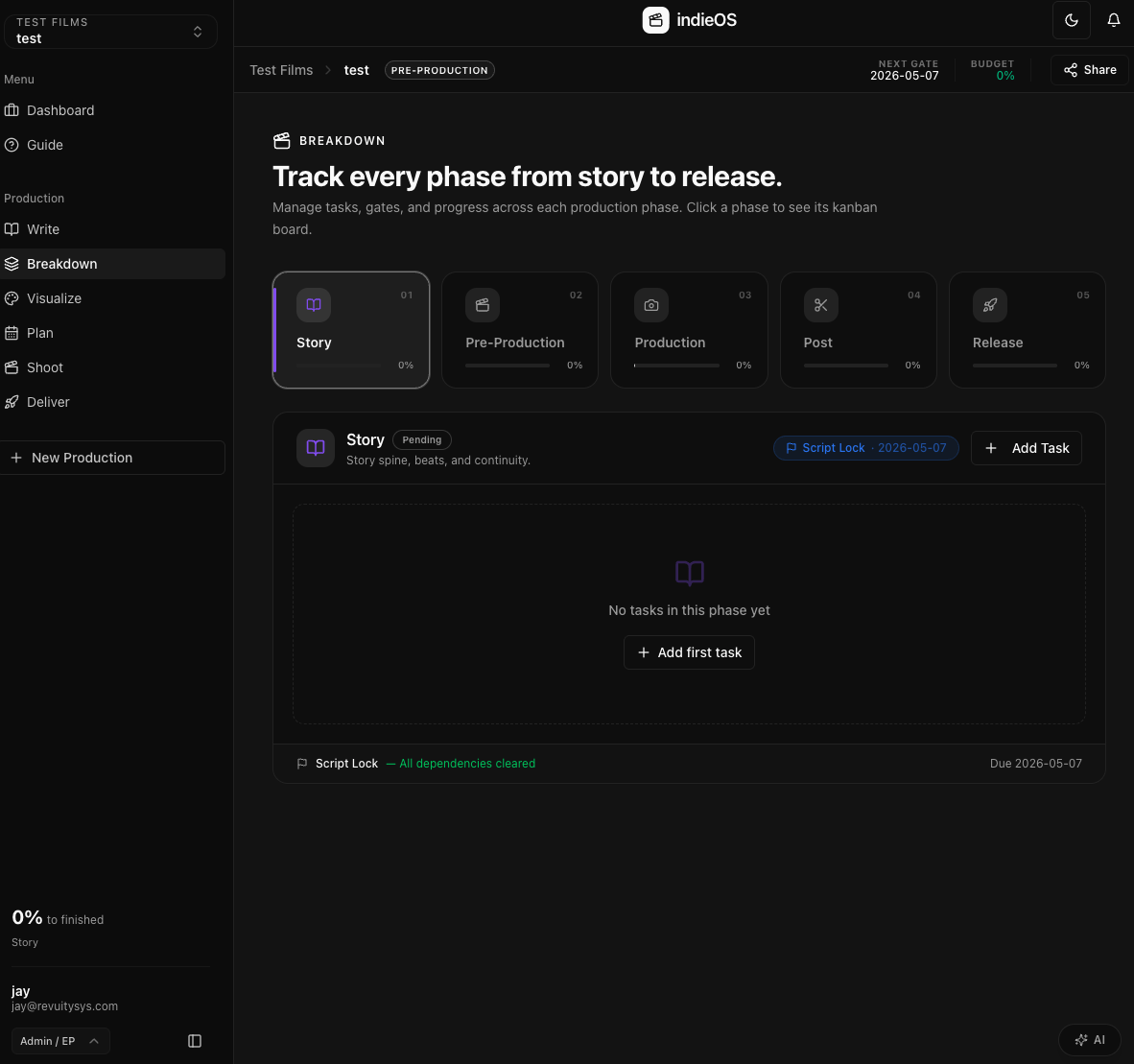Click the Visualize palette icon

click(12, 298)
